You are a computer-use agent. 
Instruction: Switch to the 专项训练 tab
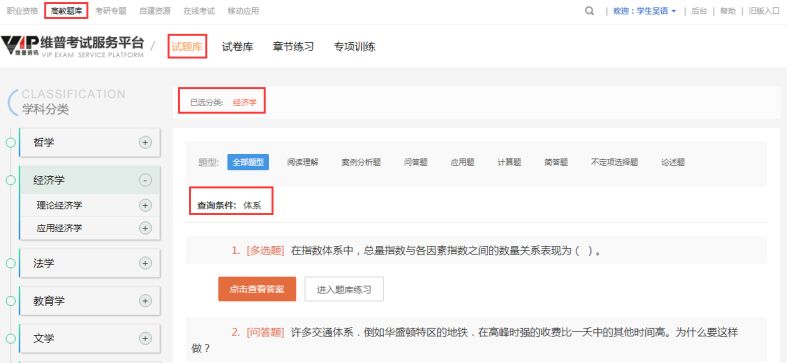click(x=354, y=47)
